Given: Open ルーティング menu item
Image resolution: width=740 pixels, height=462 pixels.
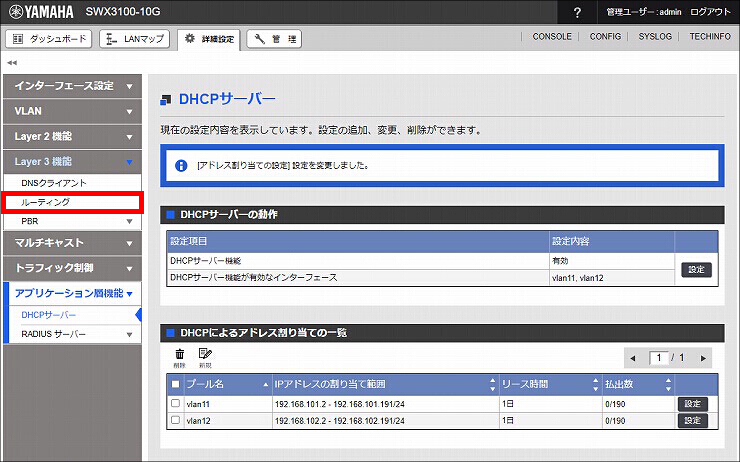Looking at the screenshot, I should tap(72, 202).
